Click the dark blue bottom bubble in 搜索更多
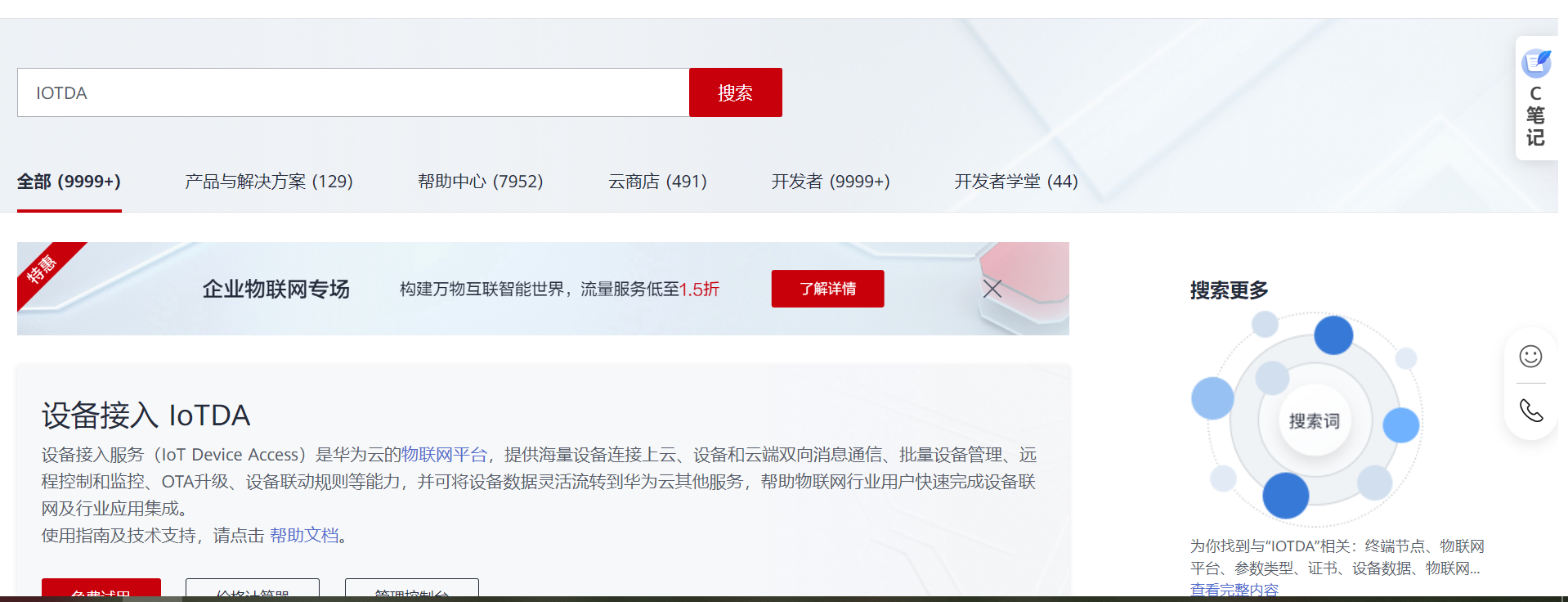The height and width of the screenshot is (602, 1568). (x=1285, y=496)
